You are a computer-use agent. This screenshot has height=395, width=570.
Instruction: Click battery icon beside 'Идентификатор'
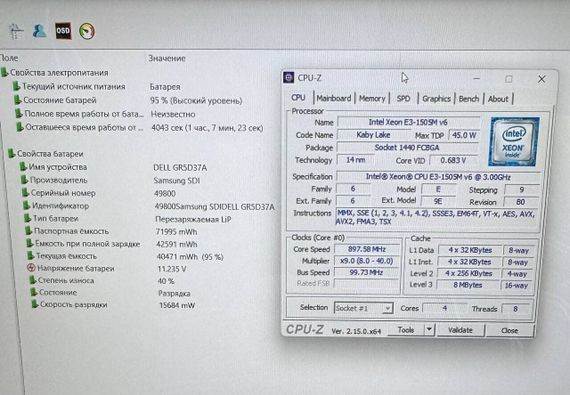pyautogui.click(x=27, y=205)
